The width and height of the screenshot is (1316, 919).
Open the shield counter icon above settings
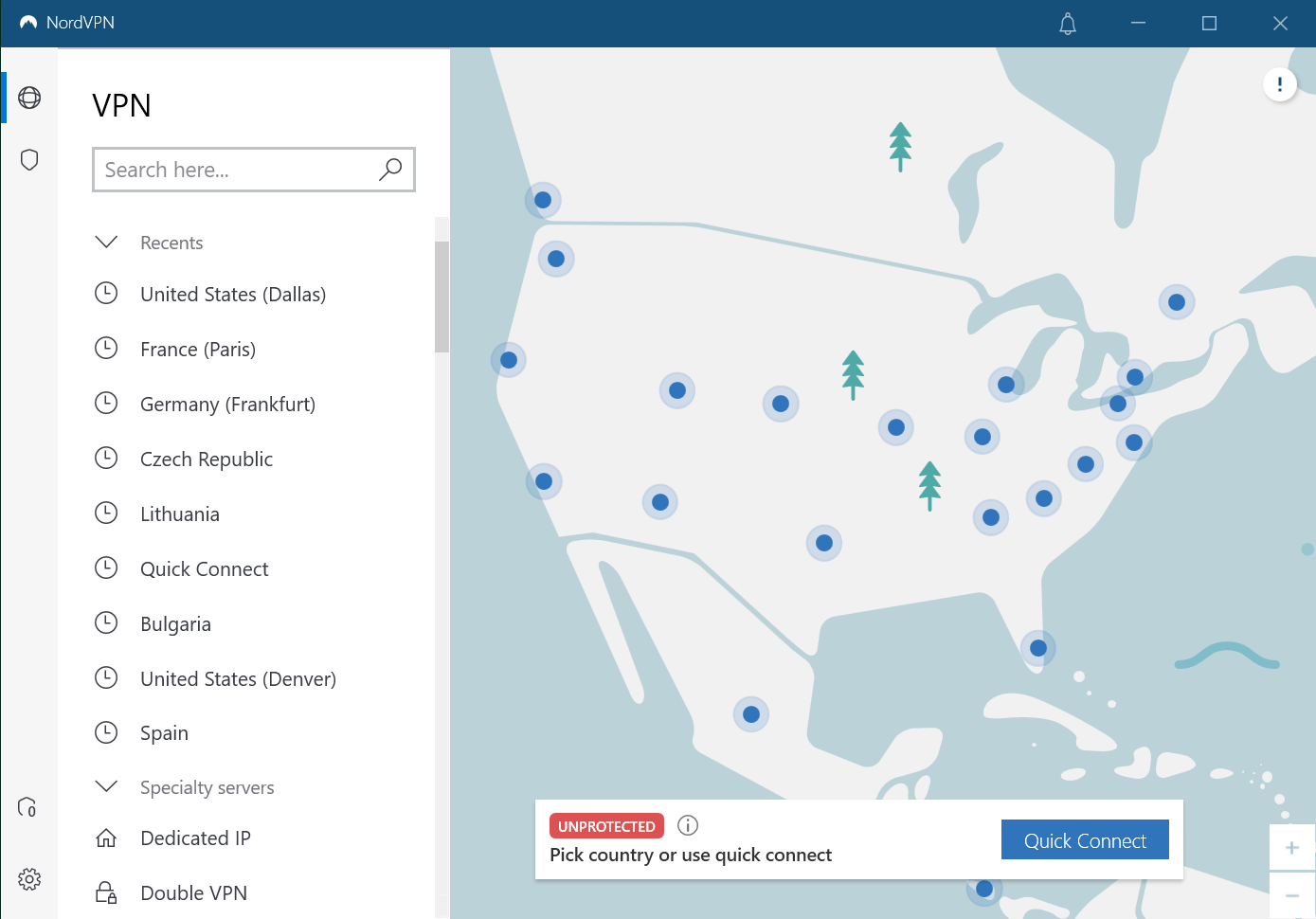(27, 807)
